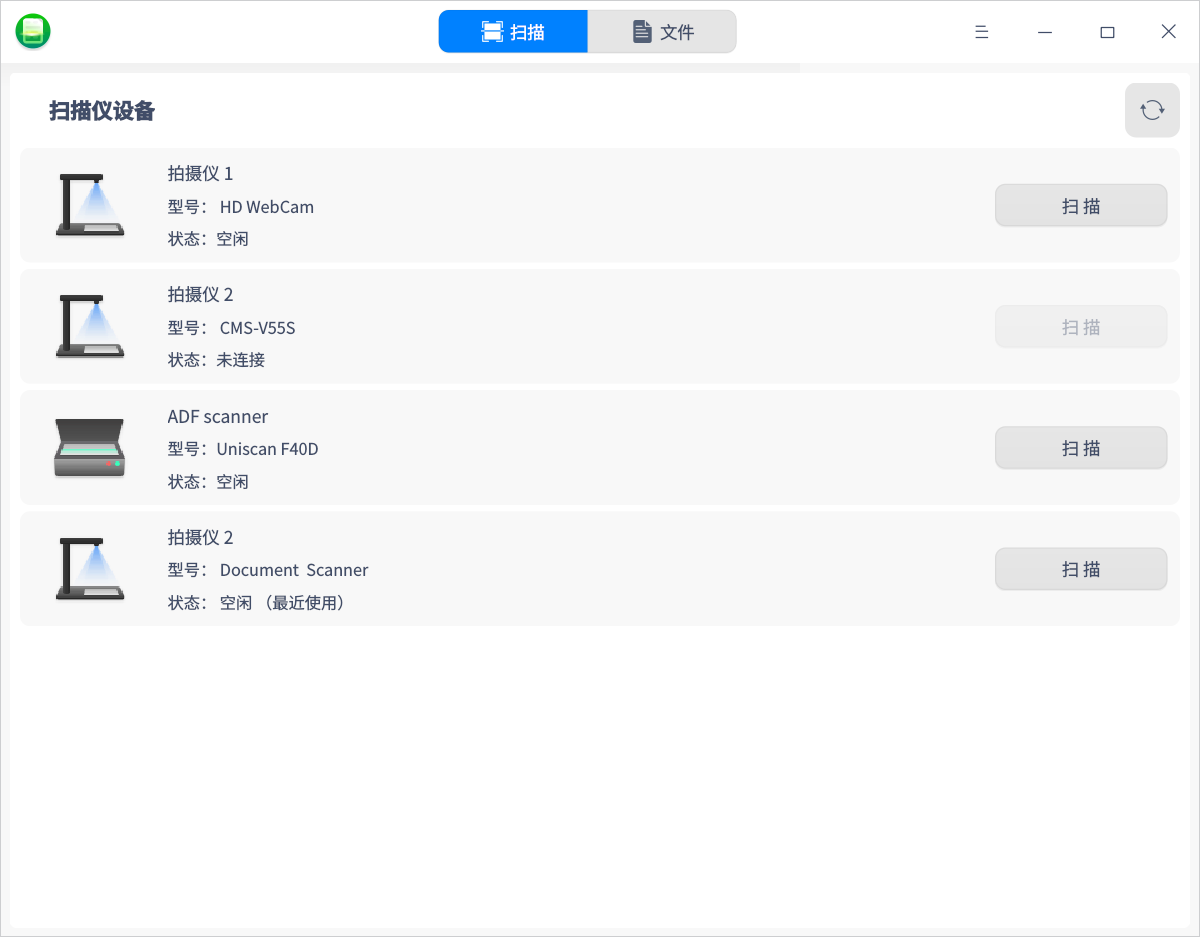Click the 空闲 (最近使用) status text
The image size is (1200, 937).
[282, 603]
